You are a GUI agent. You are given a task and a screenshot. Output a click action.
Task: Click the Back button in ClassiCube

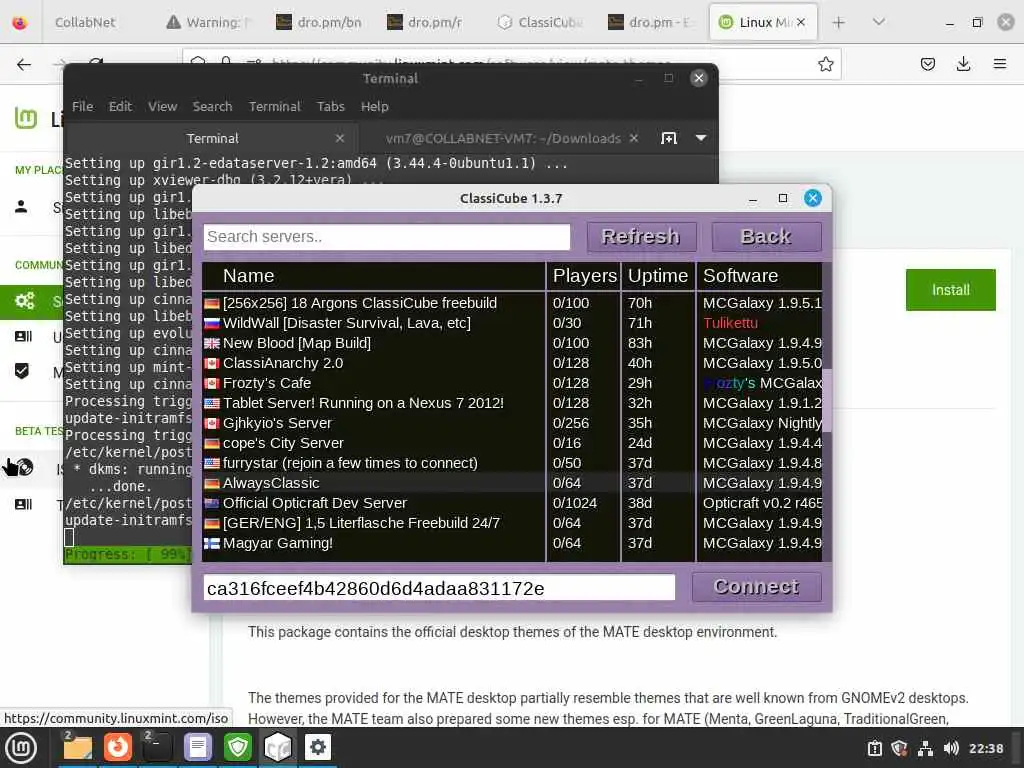(766, 236)
